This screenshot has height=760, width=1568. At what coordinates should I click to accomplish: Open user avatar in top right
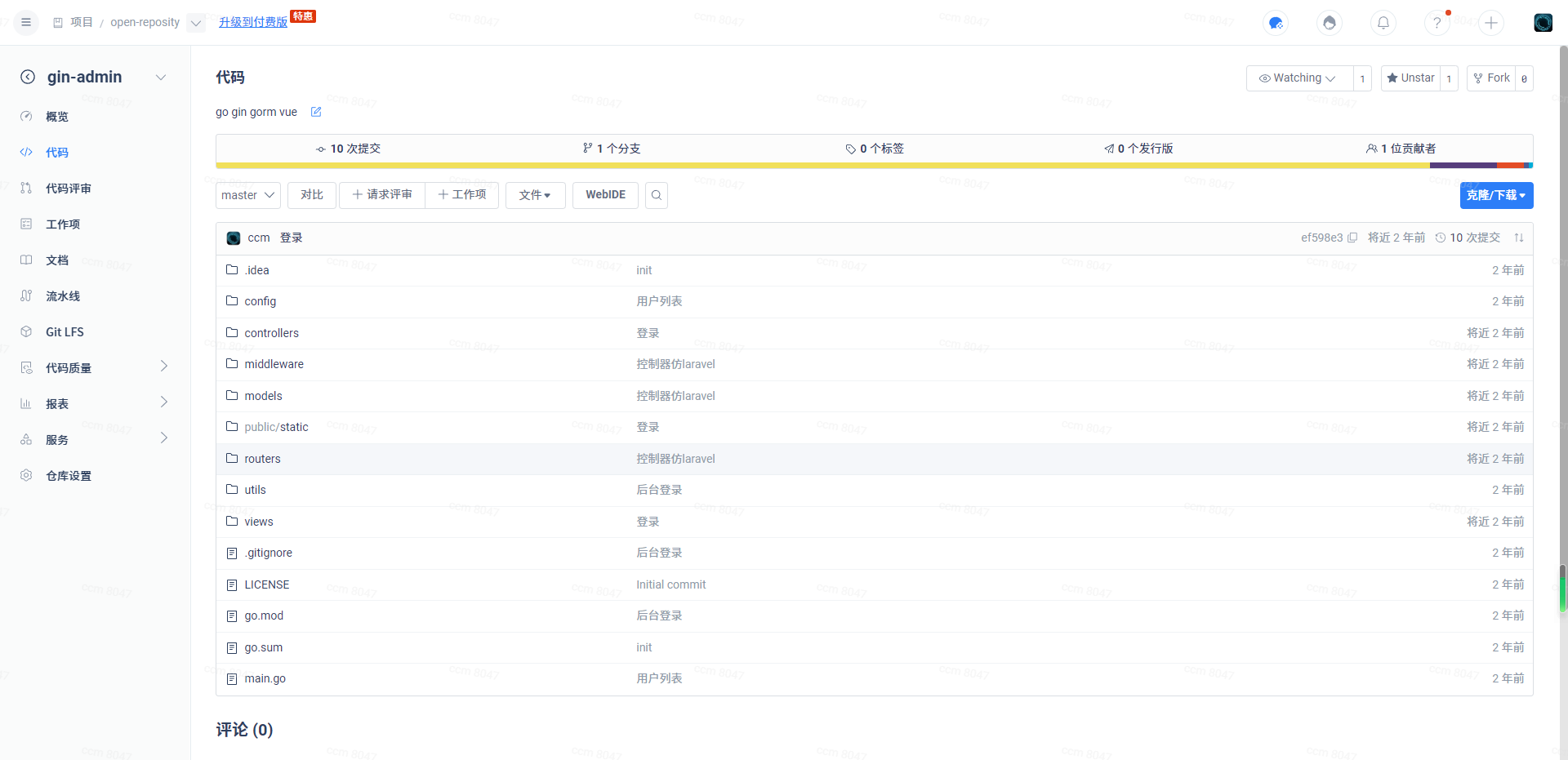click(1543, 23)
